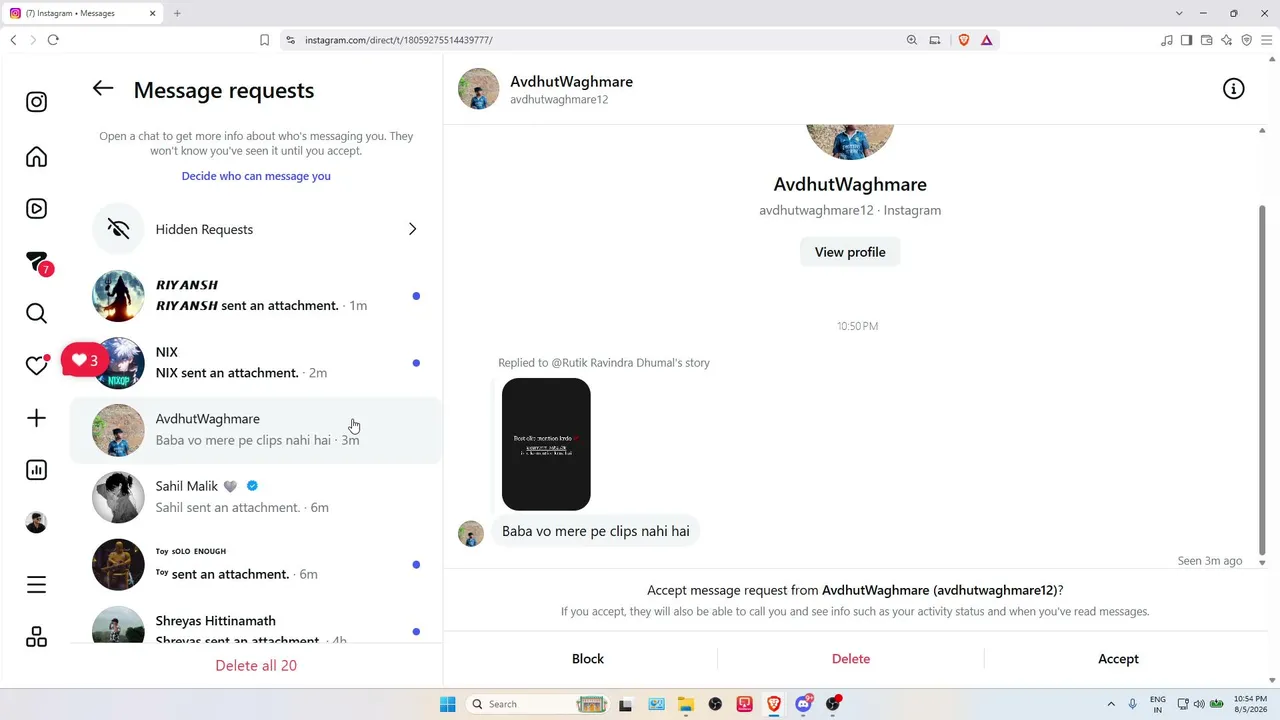Accept the message request
The image size is (1280, 720).
click(1118, 659)
